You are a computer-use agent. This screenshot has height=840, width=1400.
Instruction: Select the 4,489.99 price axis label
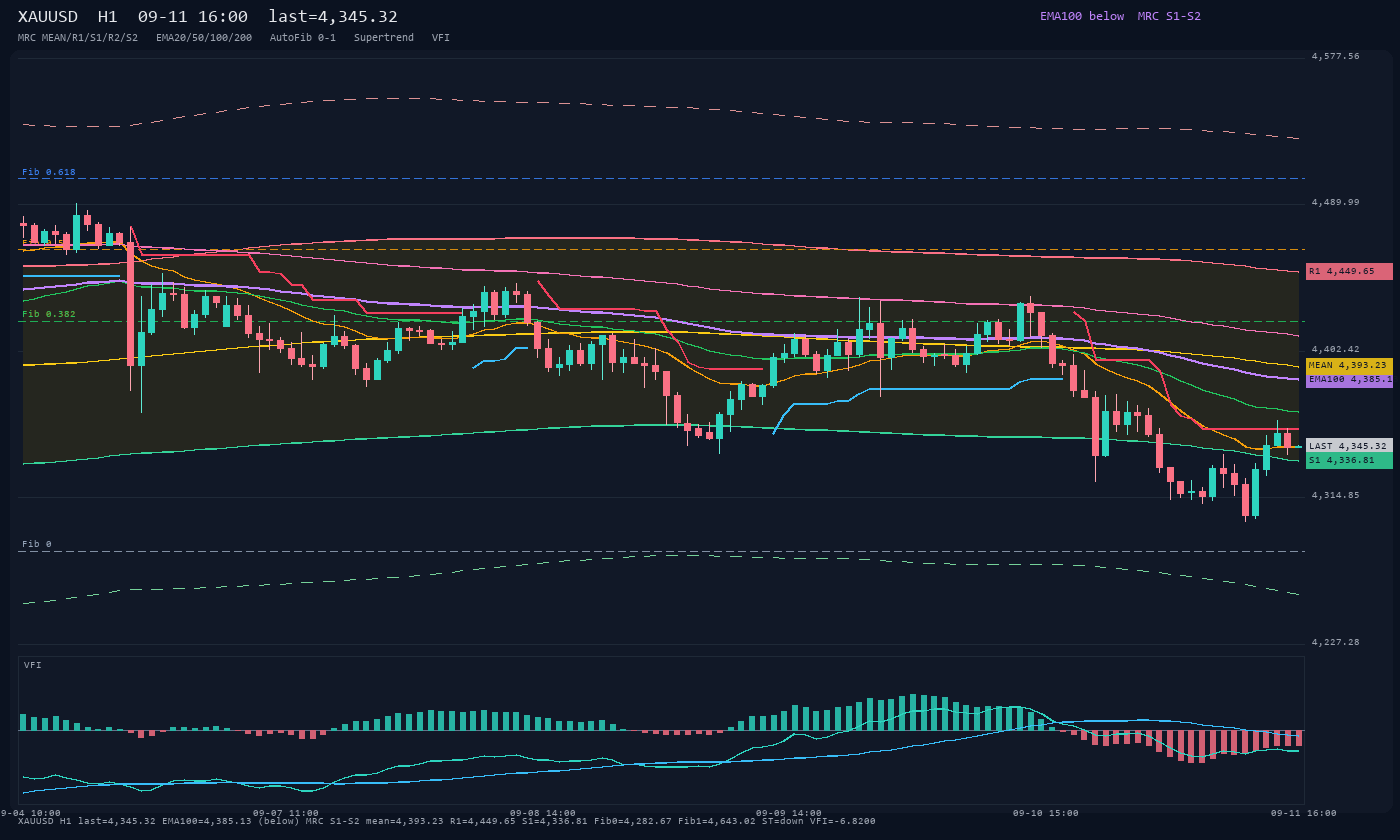pos(1336,202)
